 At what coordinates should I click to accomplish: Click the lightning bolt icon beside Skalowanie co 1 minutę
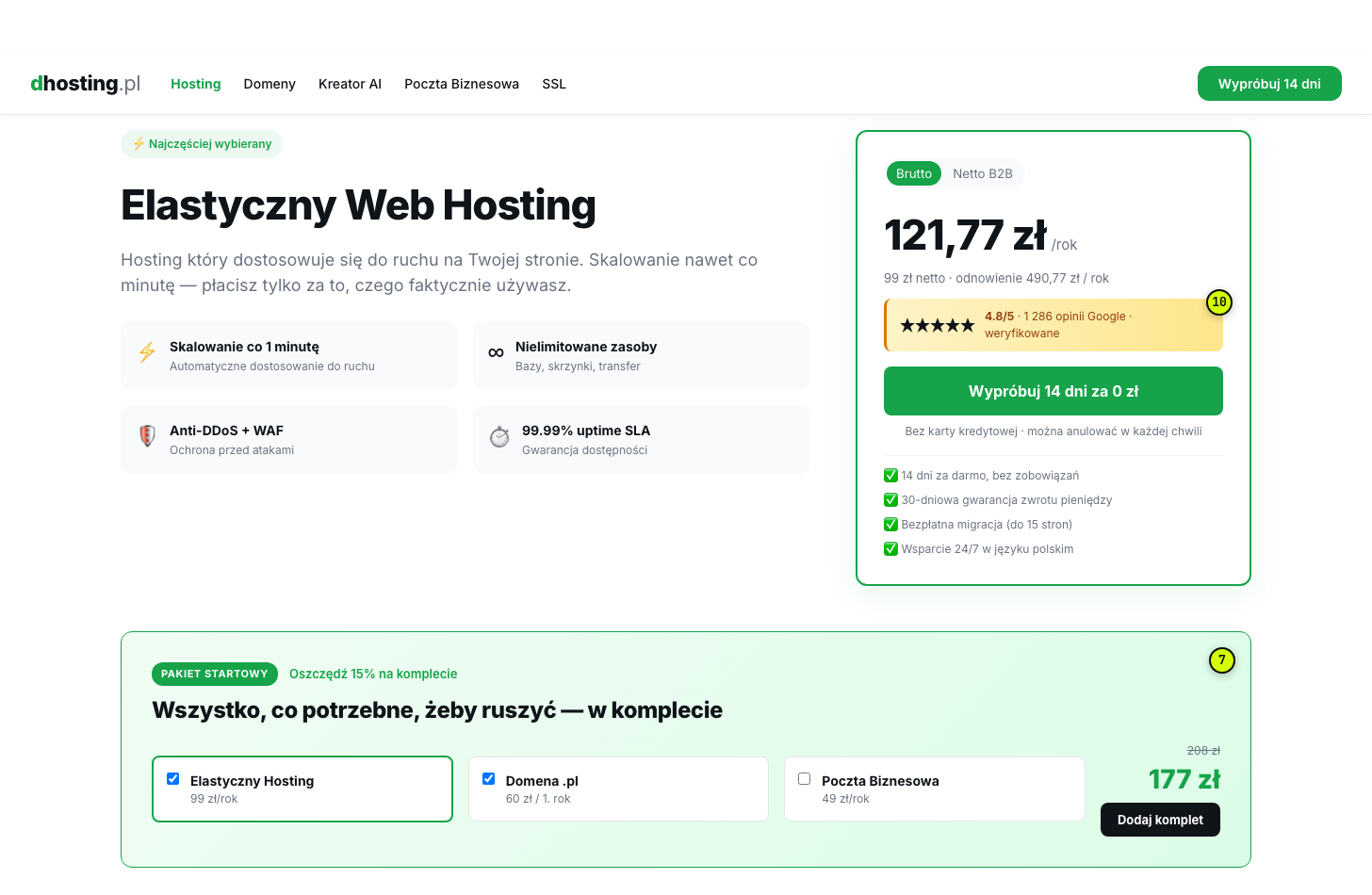tap(147, 352)
